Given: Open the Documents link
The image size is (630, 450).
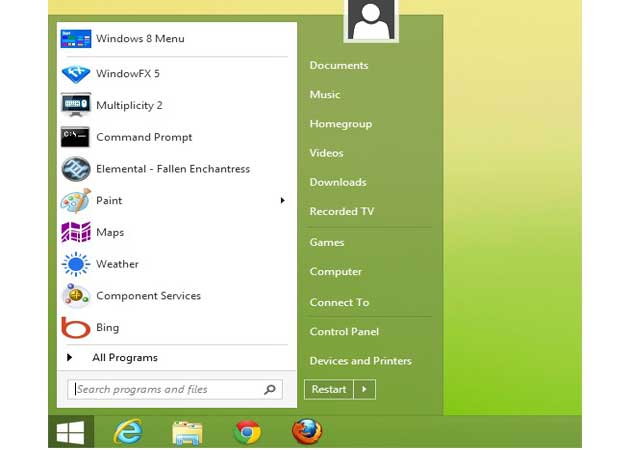Looking at the screenshot, I should pos(339,66).
